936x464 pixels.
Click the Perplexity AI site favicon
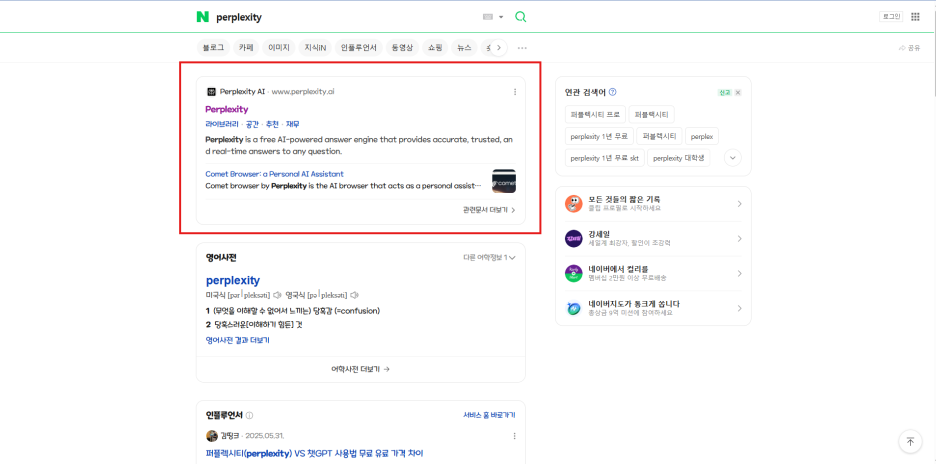coord(211,92)
